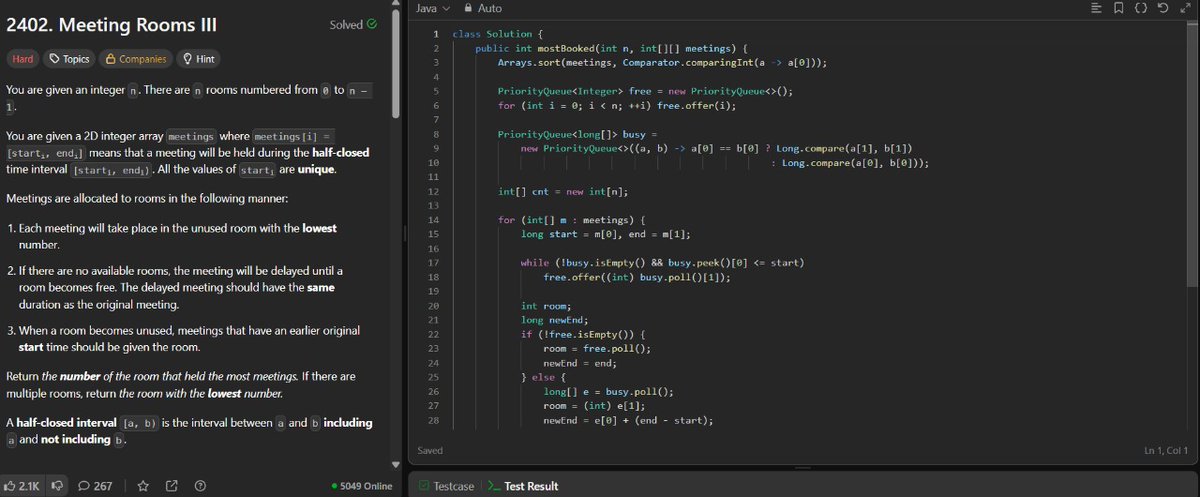Click the Saved status in editor footer
The height and width of the screenshot is (497, 1200).
430,451
